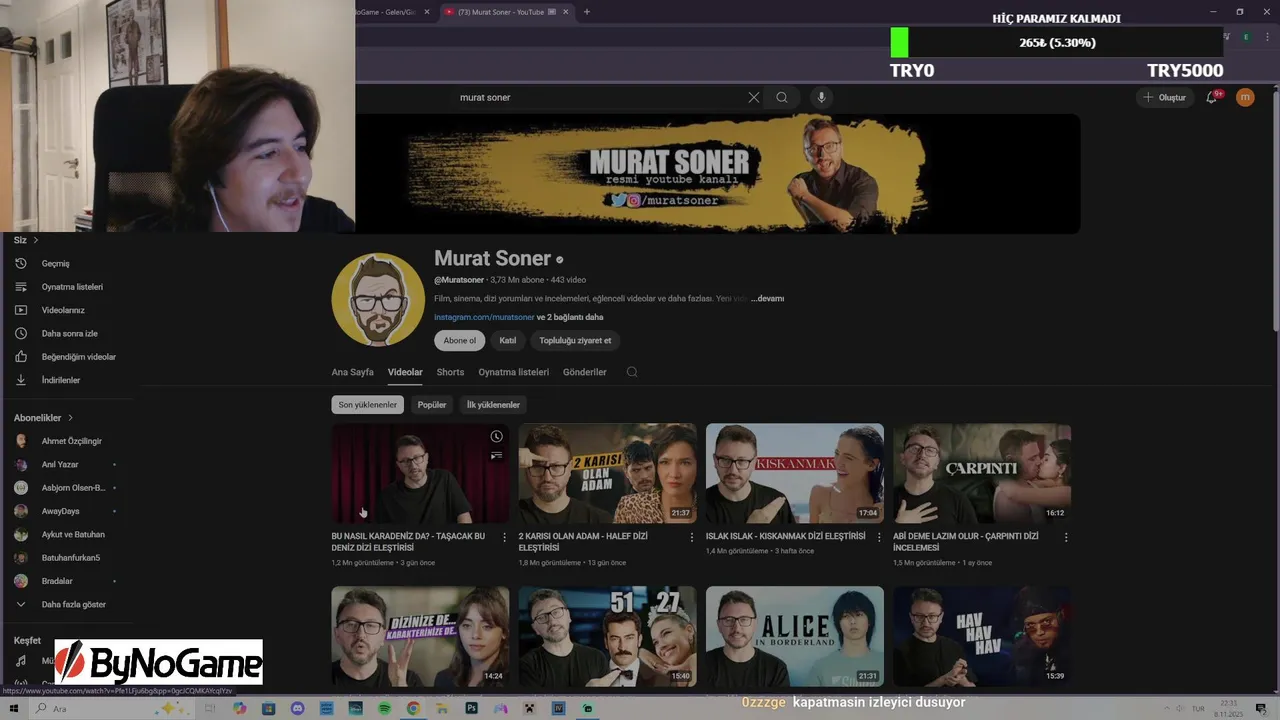
Task: Expand the Siz section chevron
Action: point(36,240)
